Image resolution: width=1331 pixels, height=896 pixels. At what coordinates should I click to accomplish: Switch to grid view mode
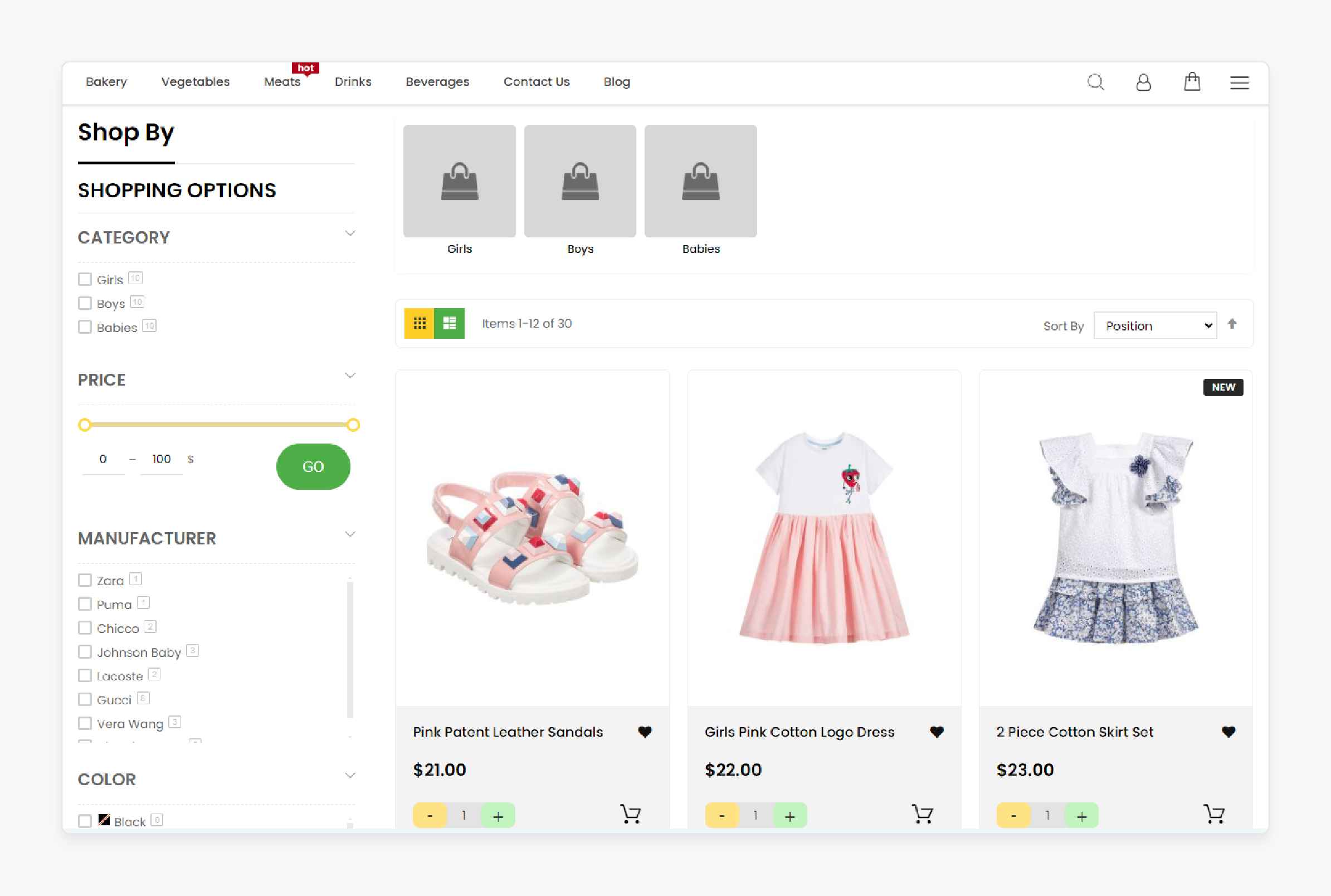(x=420, y=323)
